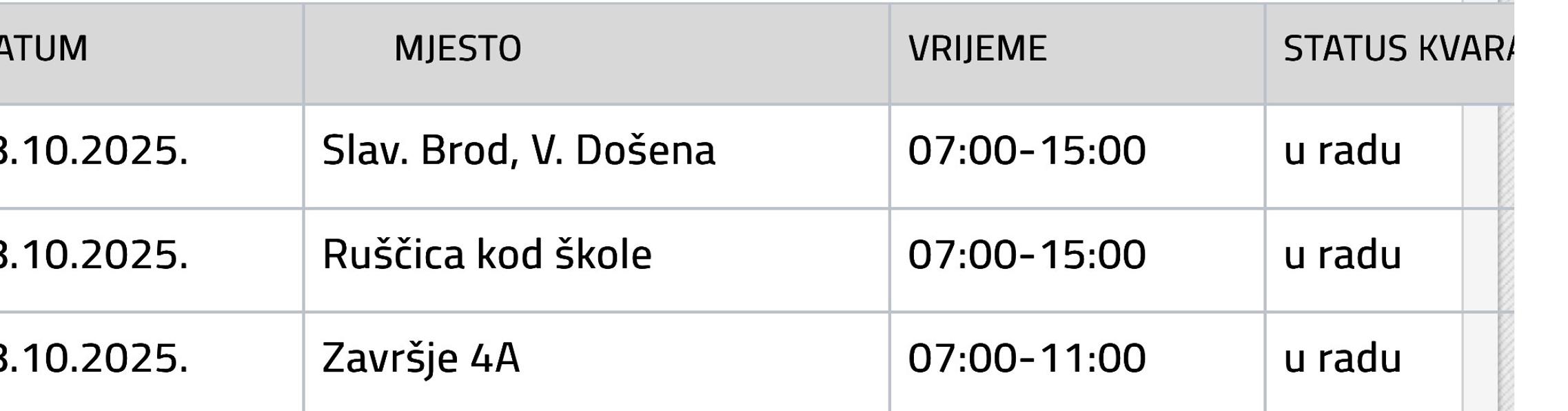The height and width of the screenshot is (411, 1568).
Task: Click the narrow empty cell after Završje status
Action: pos(1480,362)
